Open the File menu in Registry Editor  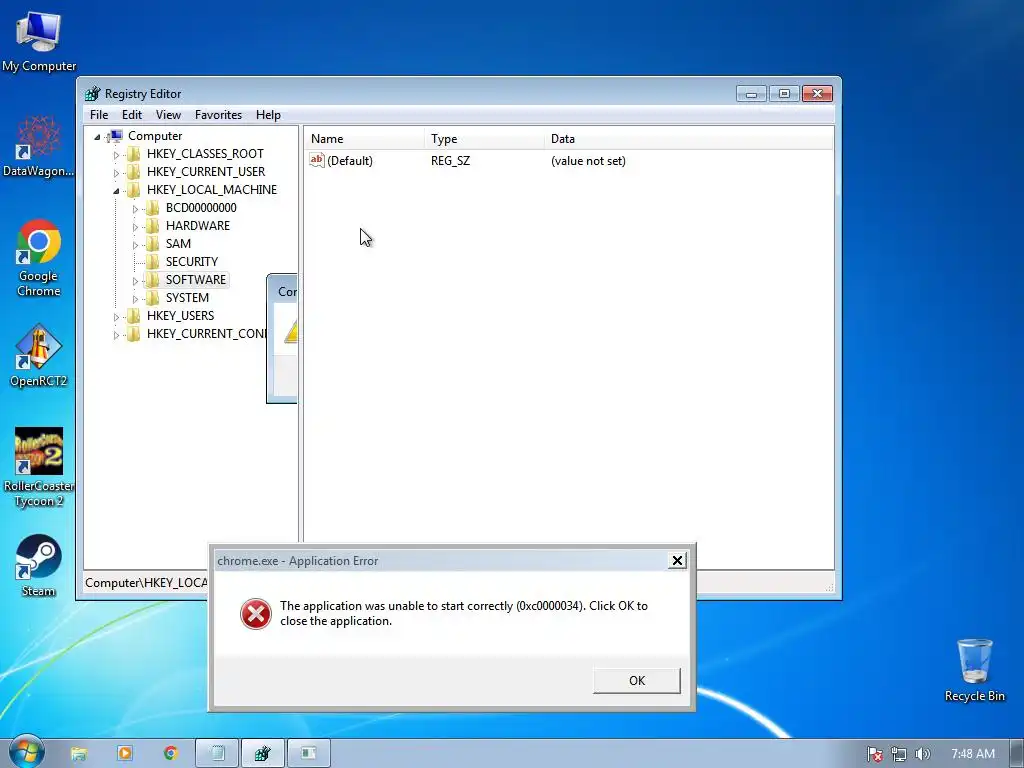point(99,115)
